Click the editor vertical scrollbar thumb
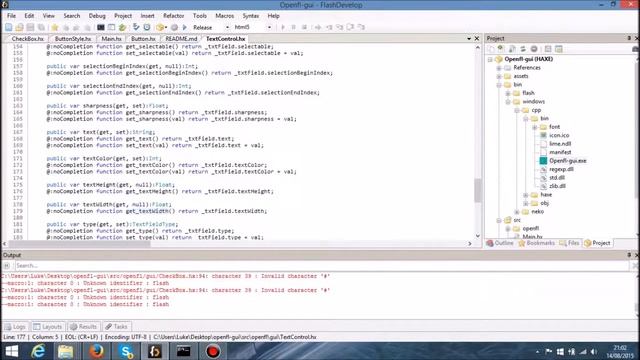Viewport: 640px width, 360px height. click(478, 190)
